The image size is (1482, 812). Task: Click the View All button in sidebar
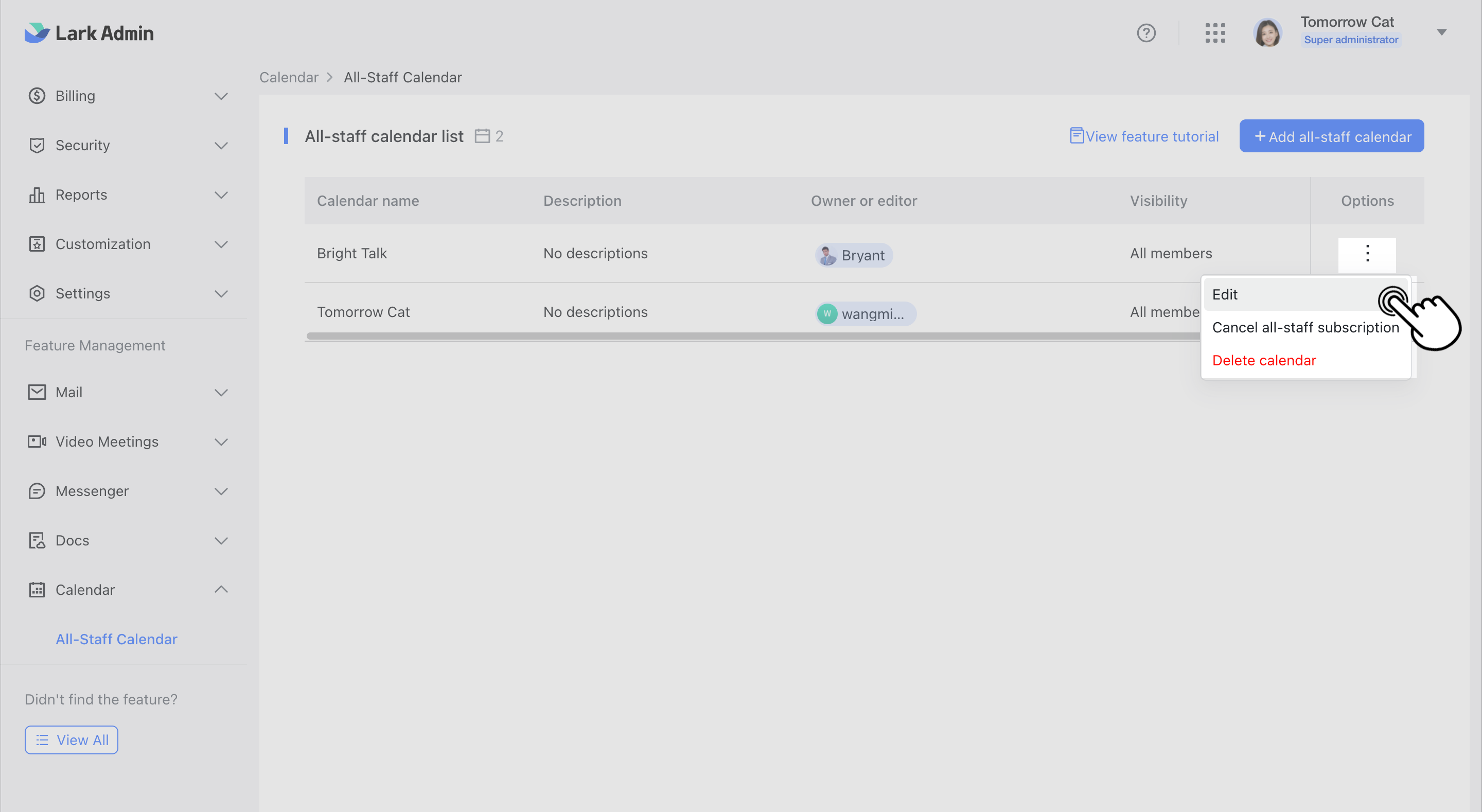tap(71, 740)
